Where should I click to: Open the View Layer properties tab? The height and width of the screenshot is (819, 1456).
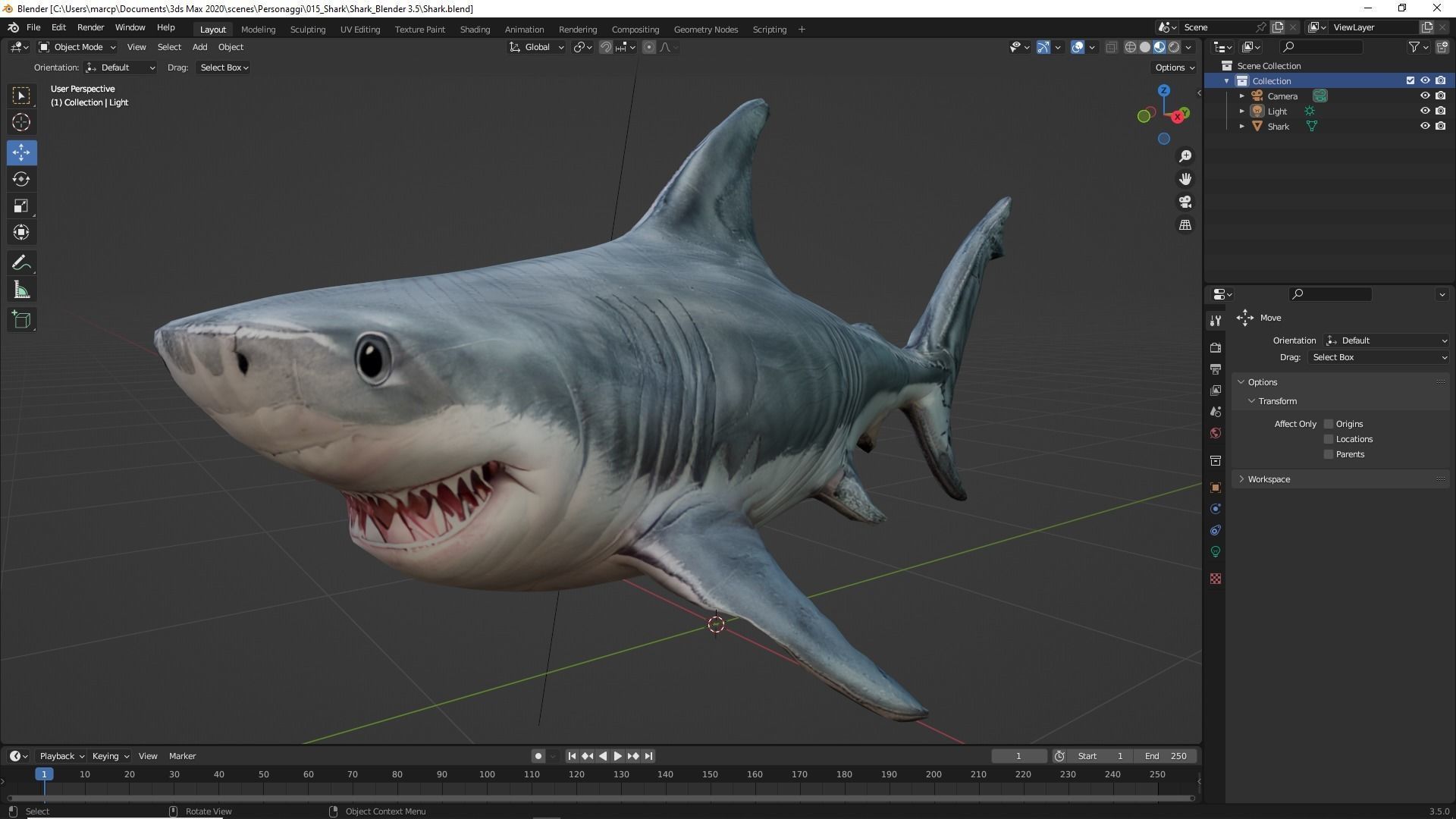1216,390
